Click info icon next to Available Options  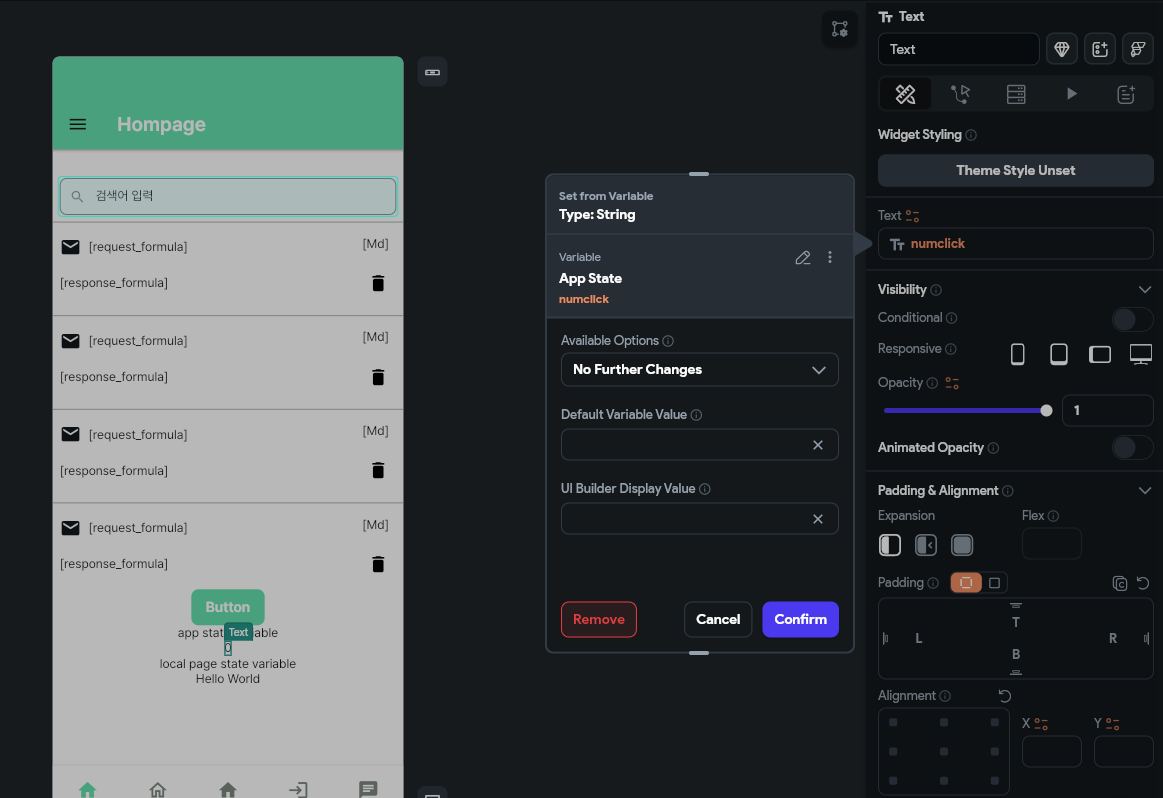(668, 341)
